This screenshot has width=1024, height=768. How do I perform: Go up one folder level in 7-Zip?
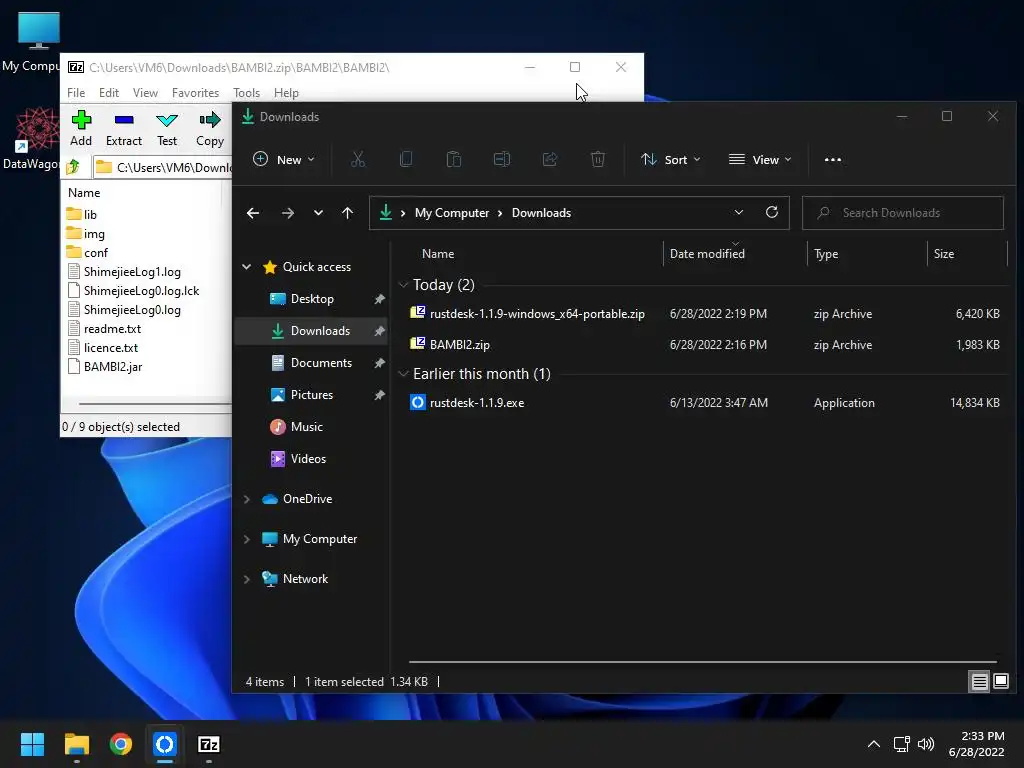[x=73, y=167]
